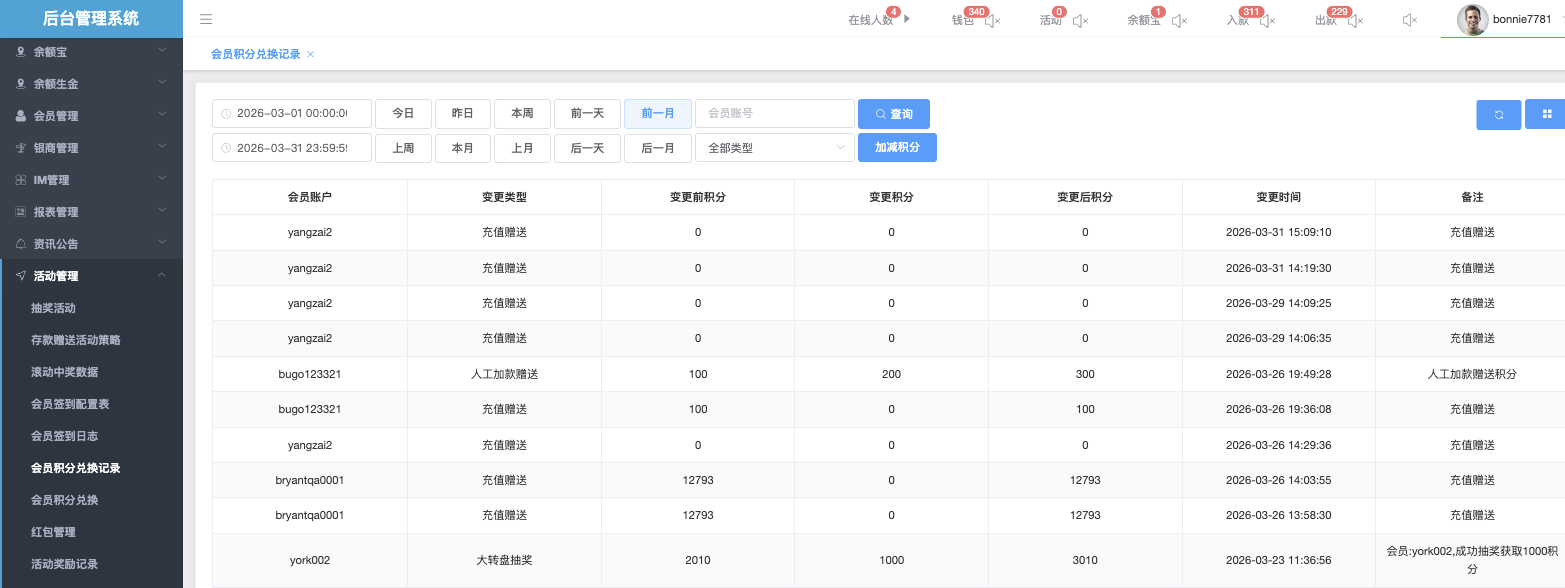This screenshot has height=588, width=1565.
Task: Expand the 报表管理 menu
Action: (91, 212)
